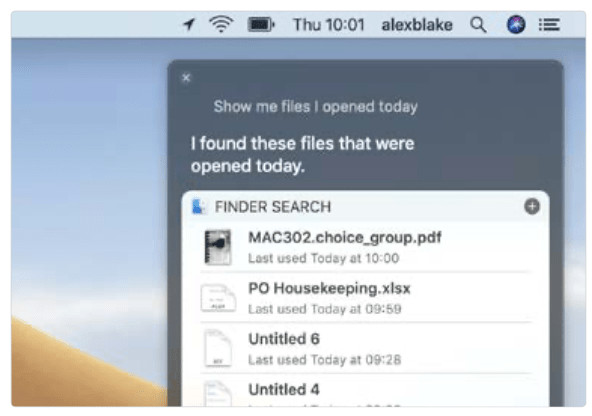Open MAC302.choice_group.pdf result
The image size is (592, 416).
365,247
